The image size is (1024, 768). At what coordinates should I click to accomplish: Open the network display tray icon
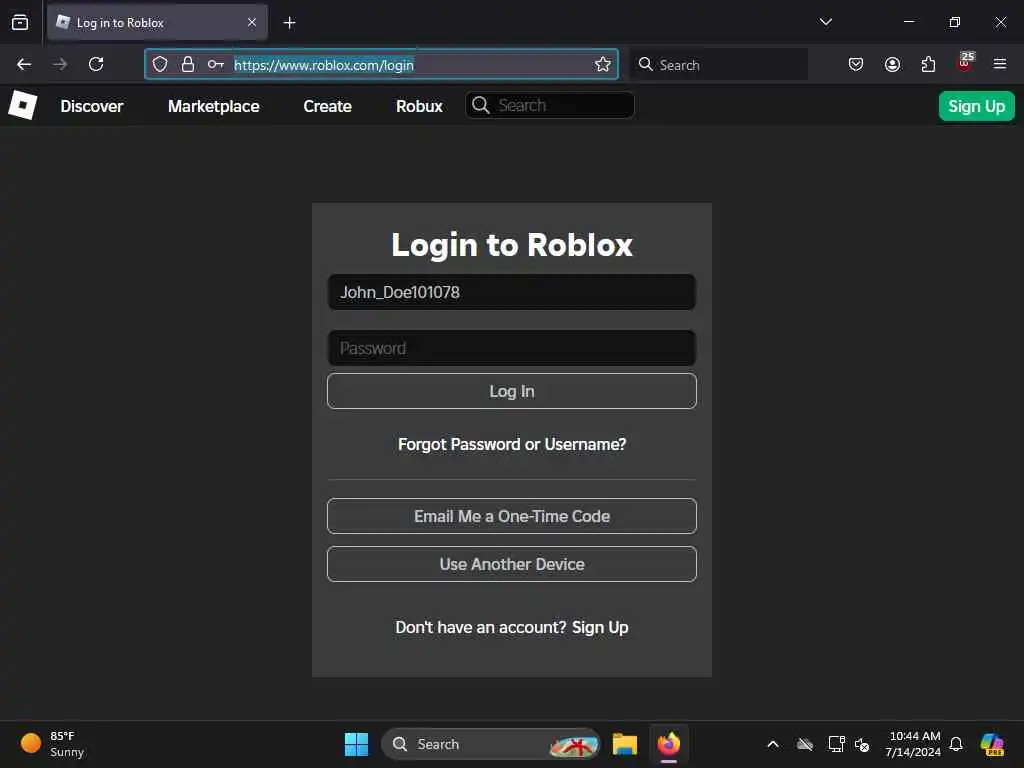pos(837,744)
